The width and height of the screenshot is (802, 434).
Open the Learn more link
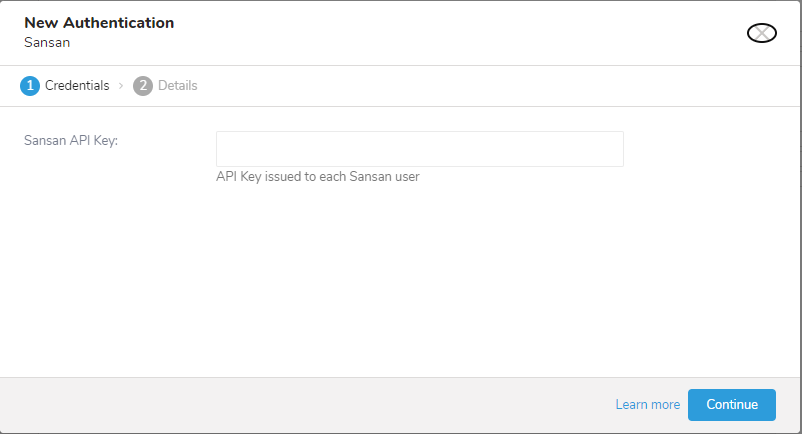[647, 405]
